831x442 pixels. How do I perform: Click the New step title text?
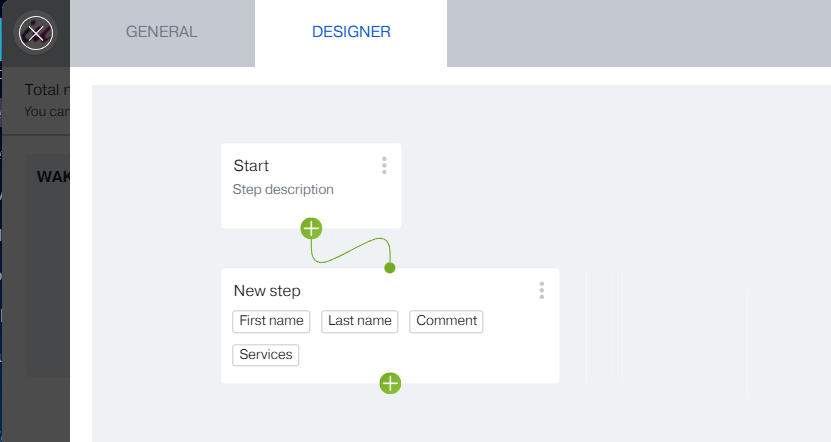267,291
